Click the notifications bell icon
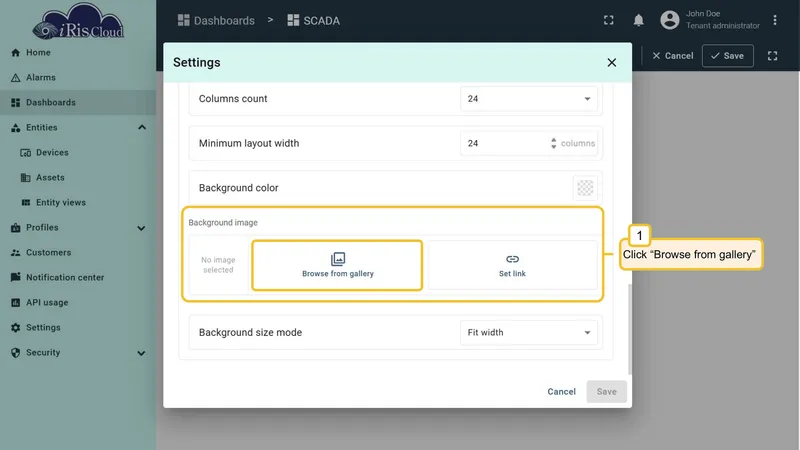The height and width of the screenshot is (450, 800). point(638,20)
